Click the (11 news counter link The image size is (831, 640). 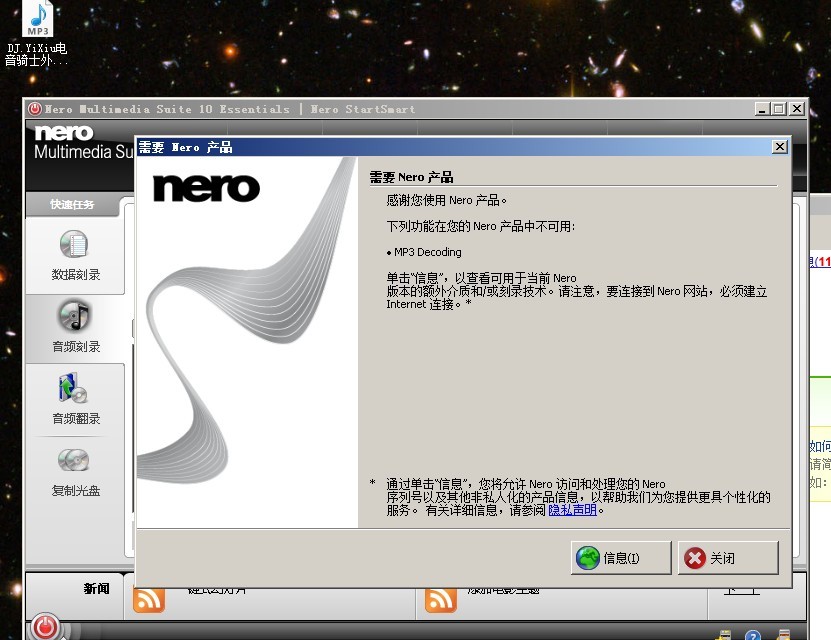[823, 262]
